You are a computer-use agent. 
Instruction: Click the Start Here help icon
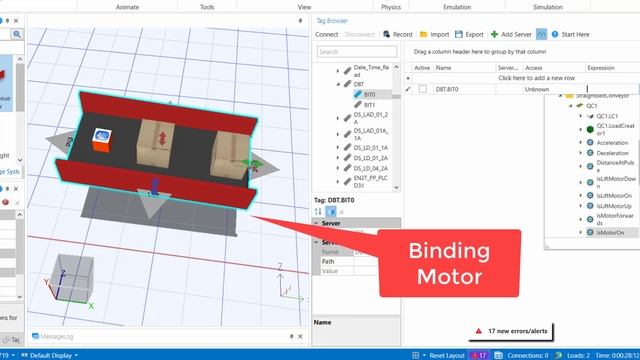(555, 34)
